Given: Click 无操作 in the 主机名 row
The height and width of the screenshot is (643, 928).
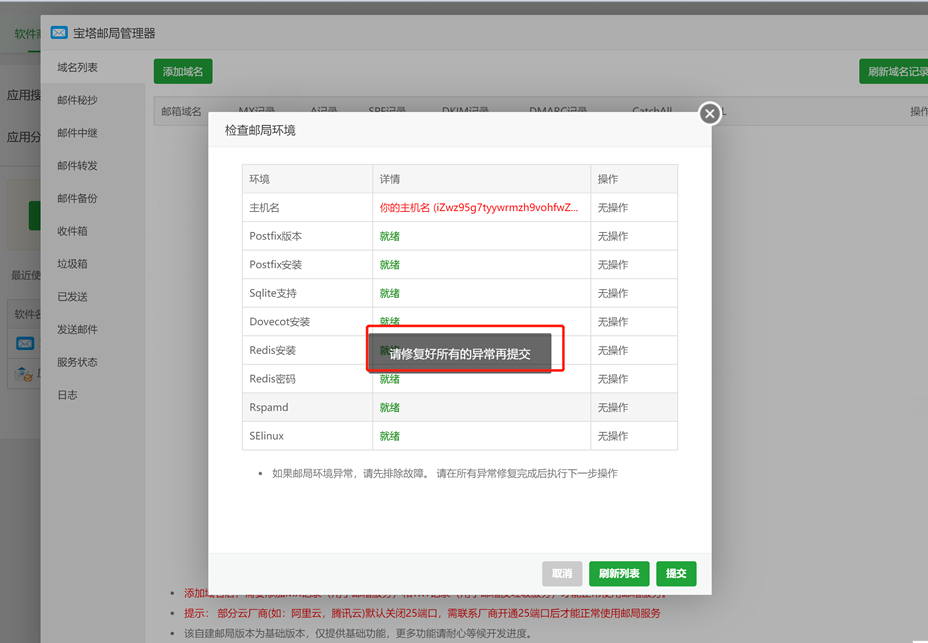Looking at the screenshot, I should coord(613,208).
